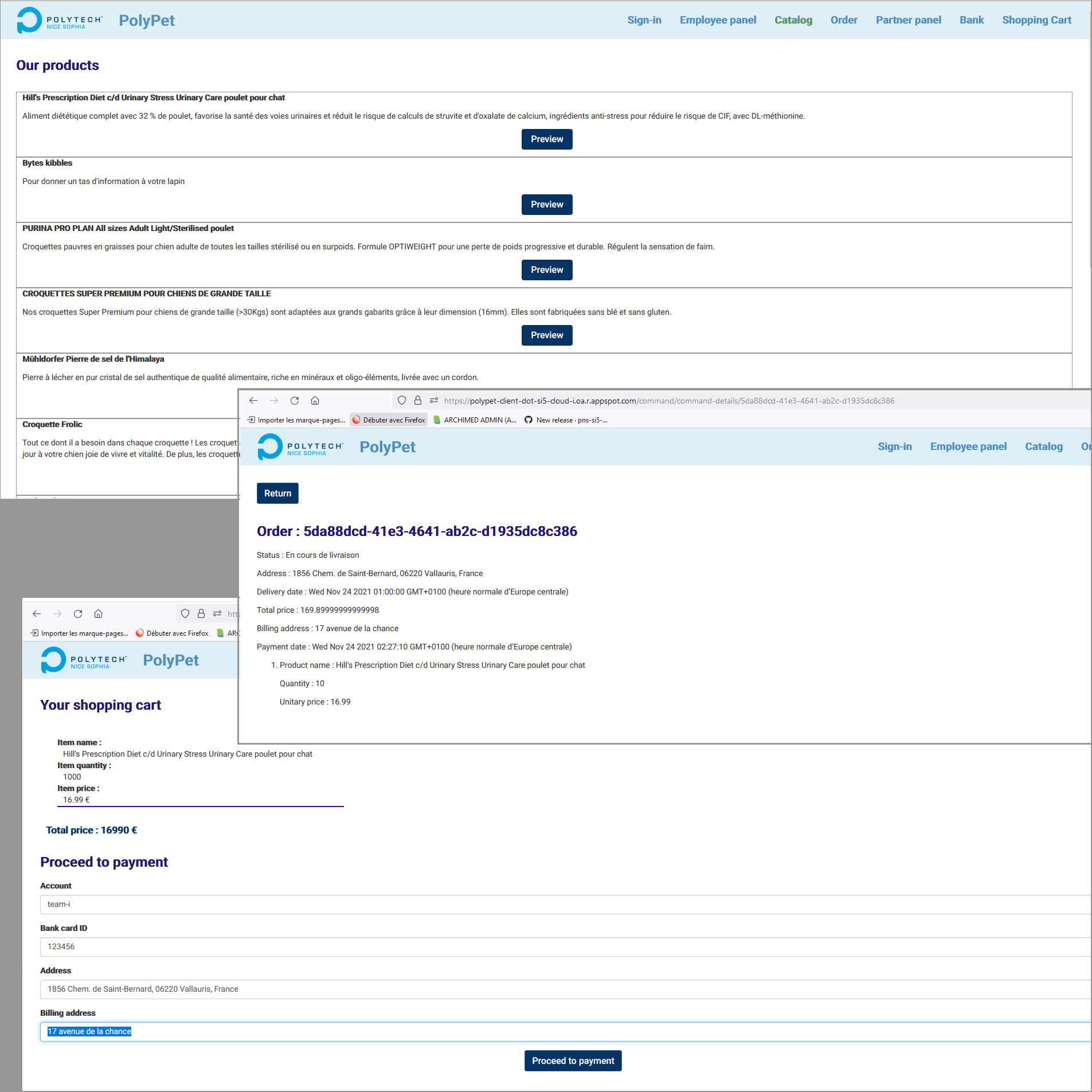Click the Proceed to payment button
Screen dimensions: 1092x1092
[x=572, y=1061]
